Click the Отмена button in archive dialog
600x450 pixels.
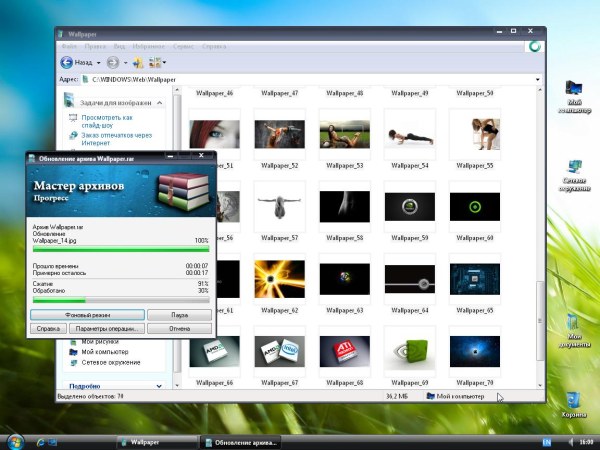tap(179, 327)
